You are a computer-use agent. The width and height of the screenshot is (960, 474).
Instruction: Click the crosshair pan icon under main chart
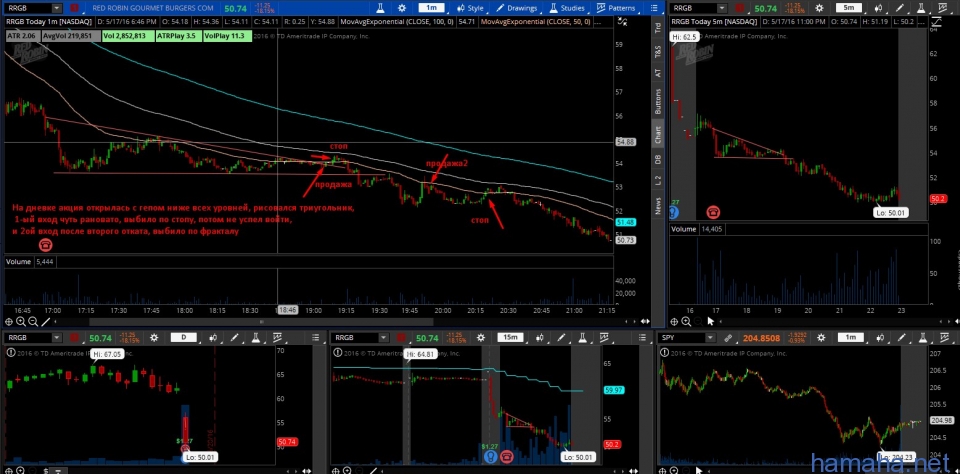tap(9, 322)
